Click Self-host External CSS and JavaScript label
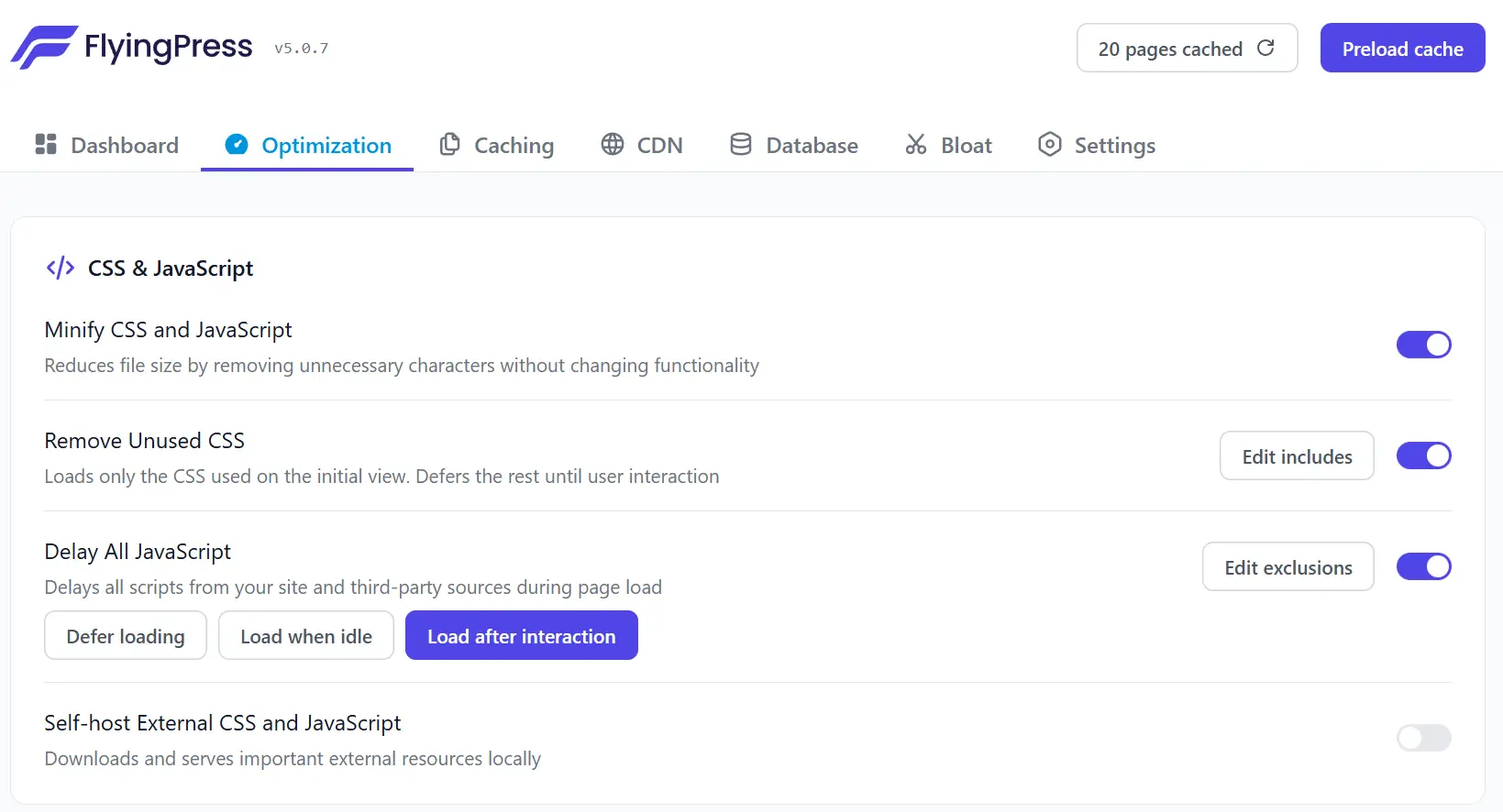Viewport: 1503px width, 812px height. 223,723
